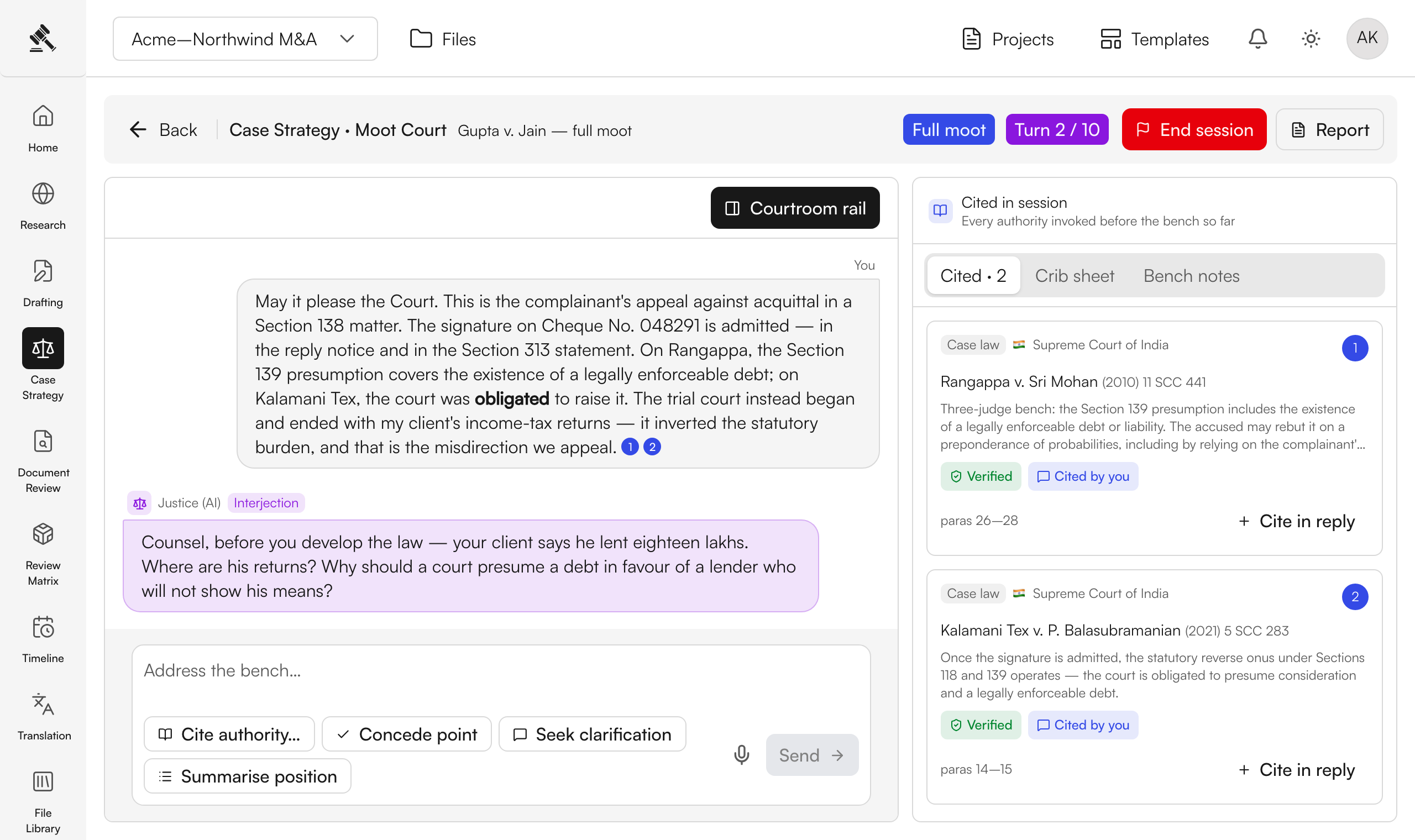
Task: Click Concede point quick action
Action: coord(407,734)
